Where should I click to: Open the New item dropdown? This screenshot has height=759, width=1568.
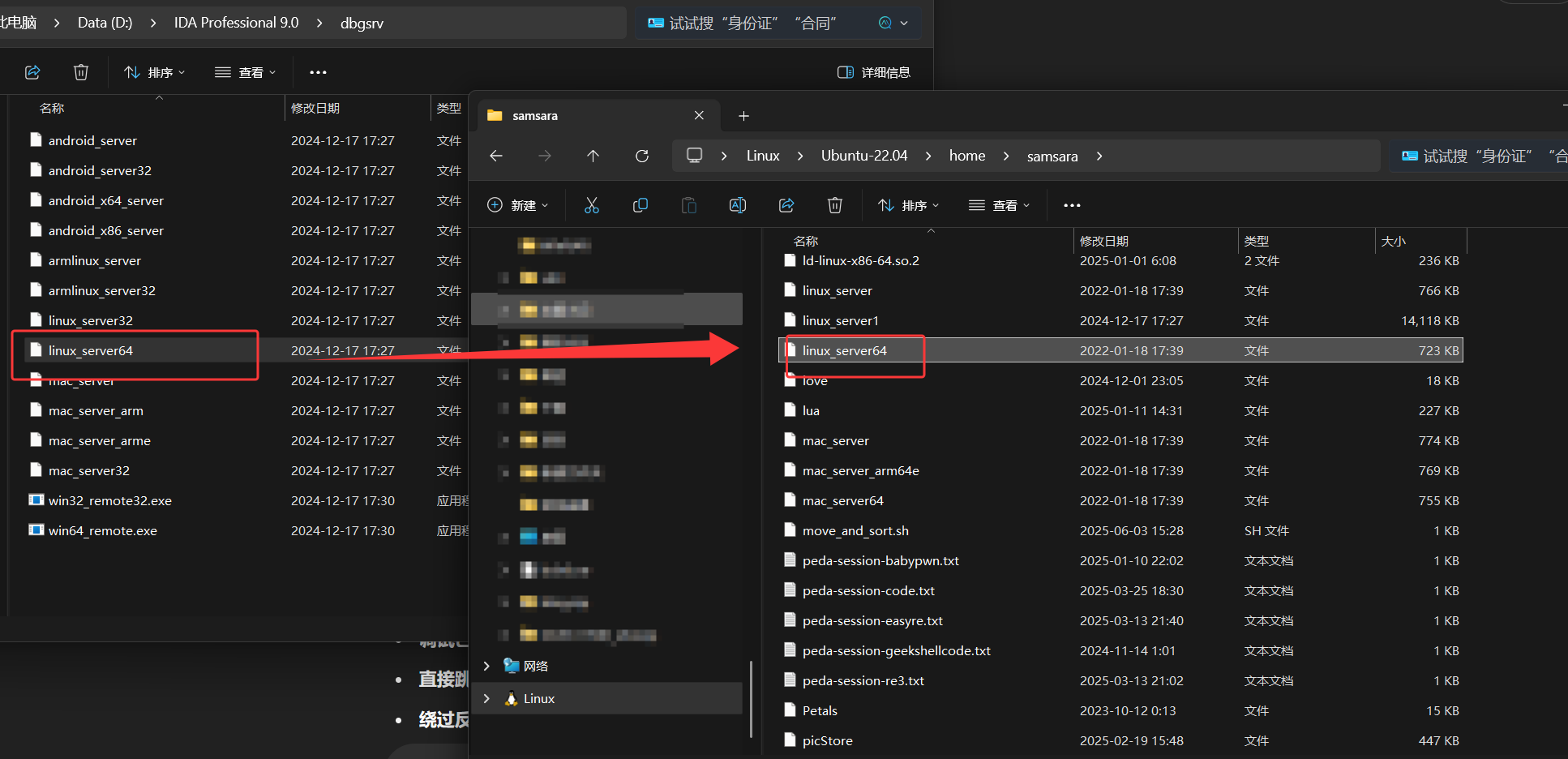point(518,205)
